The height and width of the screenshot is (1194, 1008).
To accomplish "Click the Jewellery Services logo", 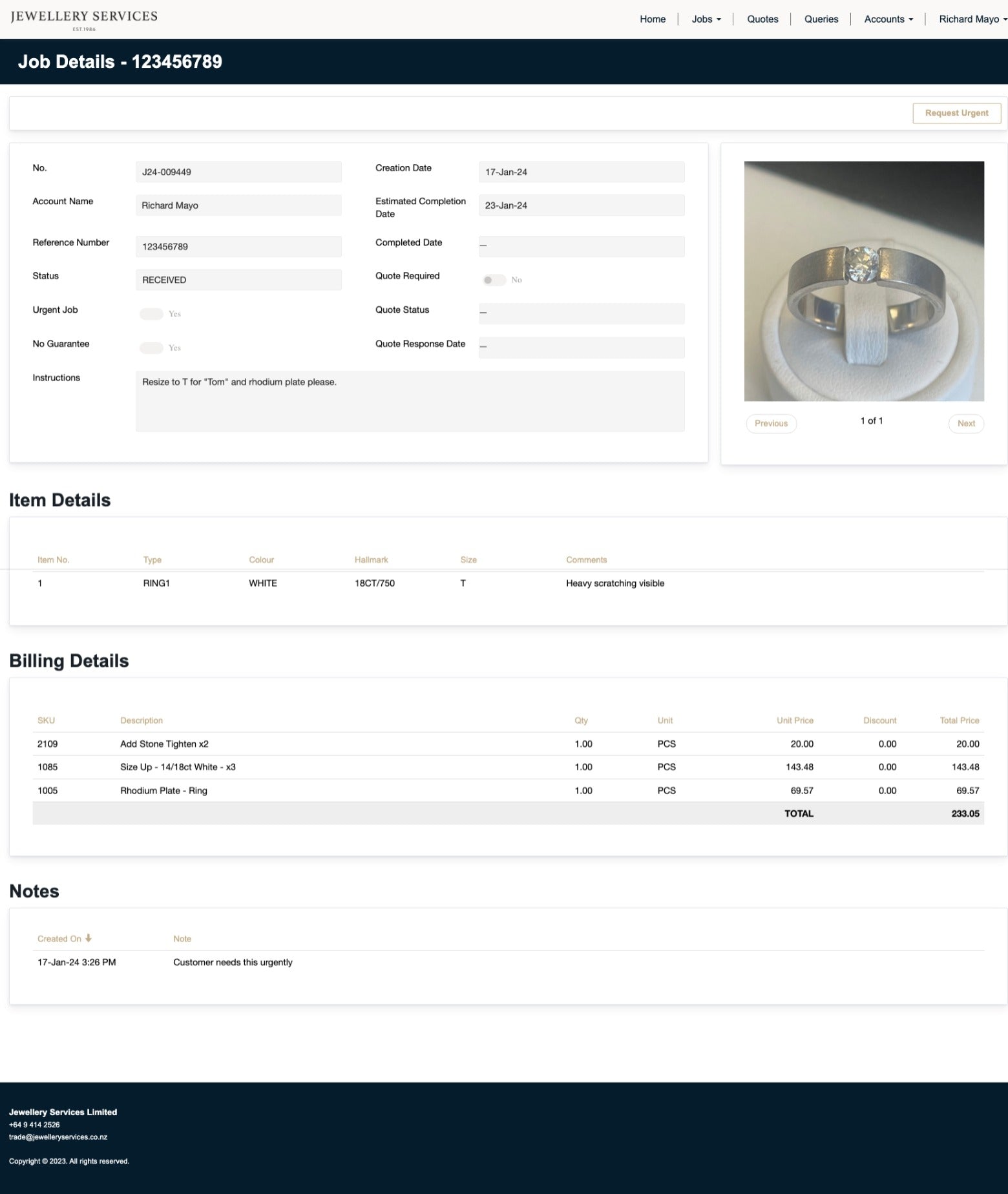I will 84,19.
